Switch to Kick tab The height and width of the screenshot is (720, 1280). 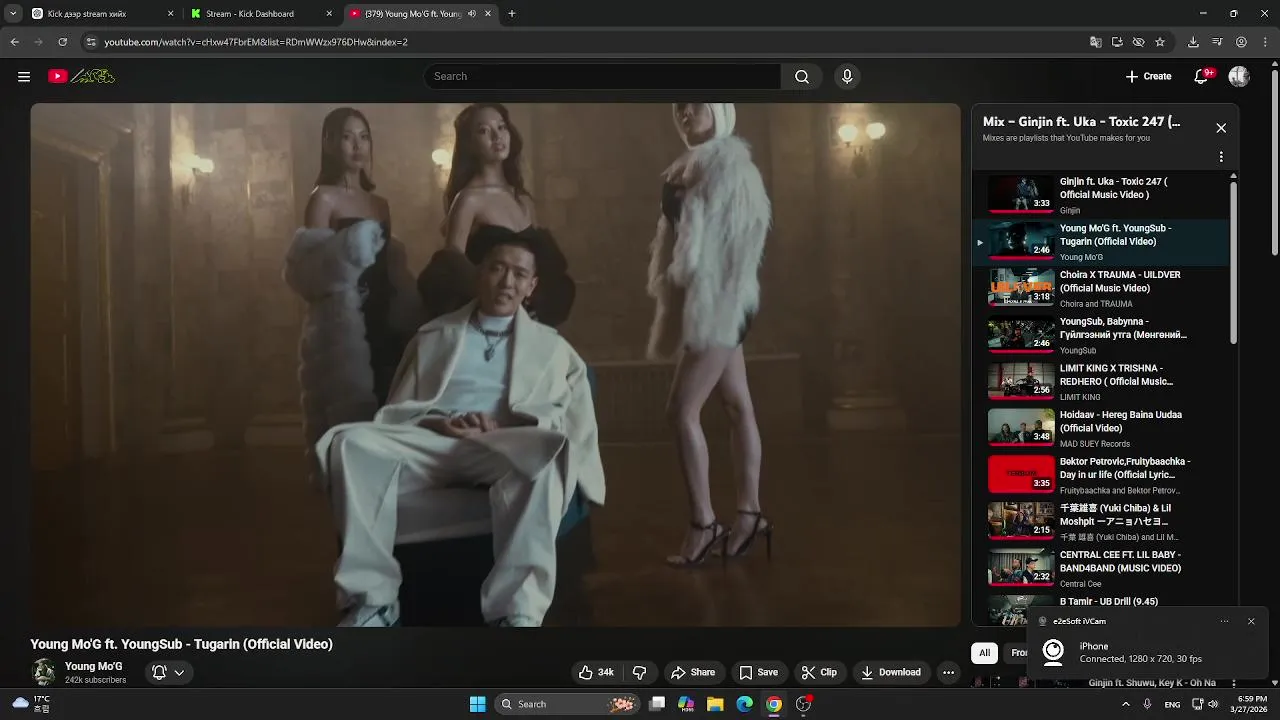tap(101, 14)
